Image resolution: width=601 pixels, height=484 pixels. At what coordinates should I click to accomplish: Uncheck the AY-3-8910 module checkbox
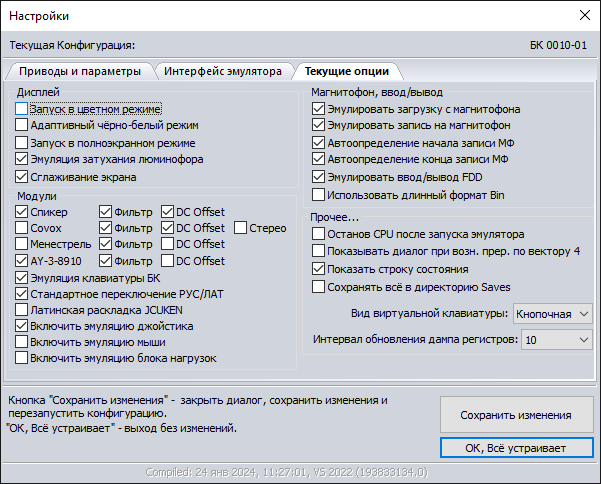(x=22, y=261)
